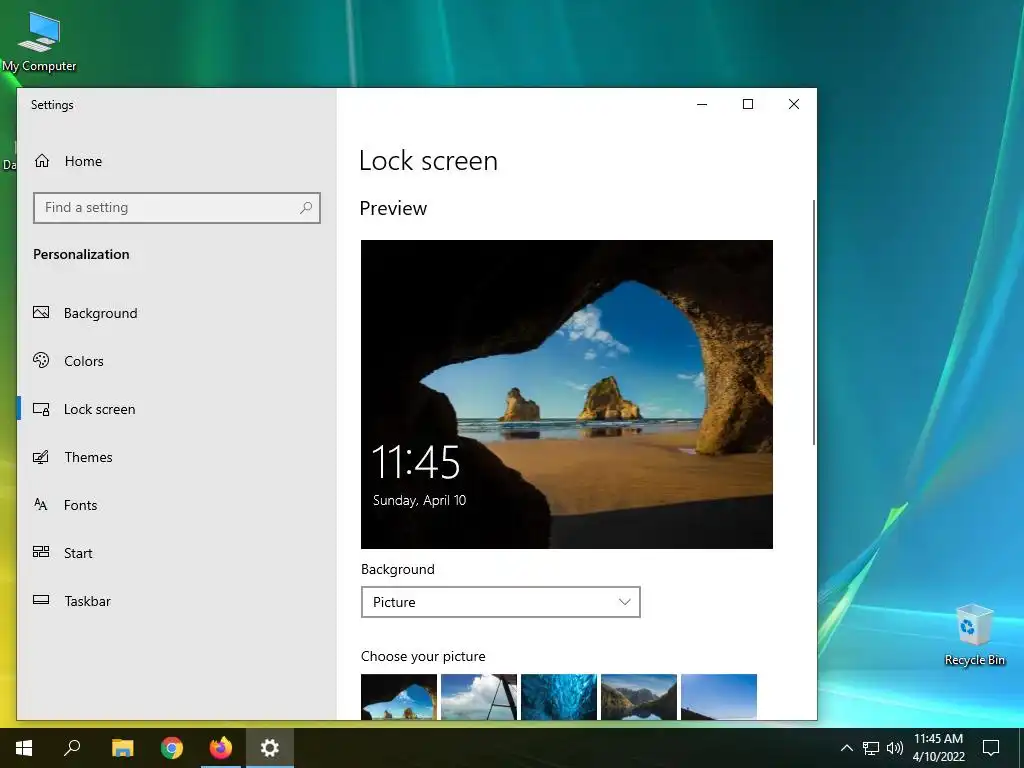Click the Start tiles icon
The width and height of the screenshot is (1024, 768).
(x=41, y=552)
